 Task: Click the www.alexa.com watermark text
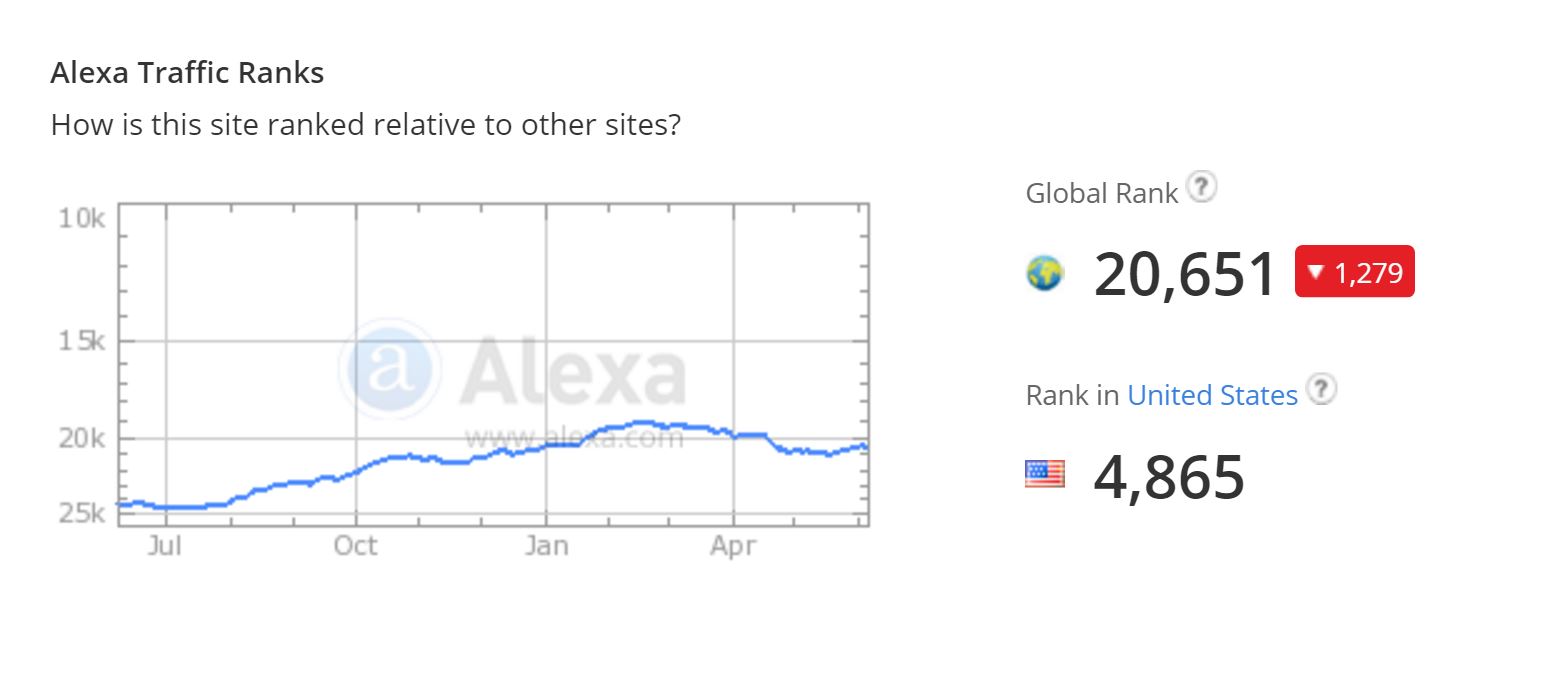573,437
